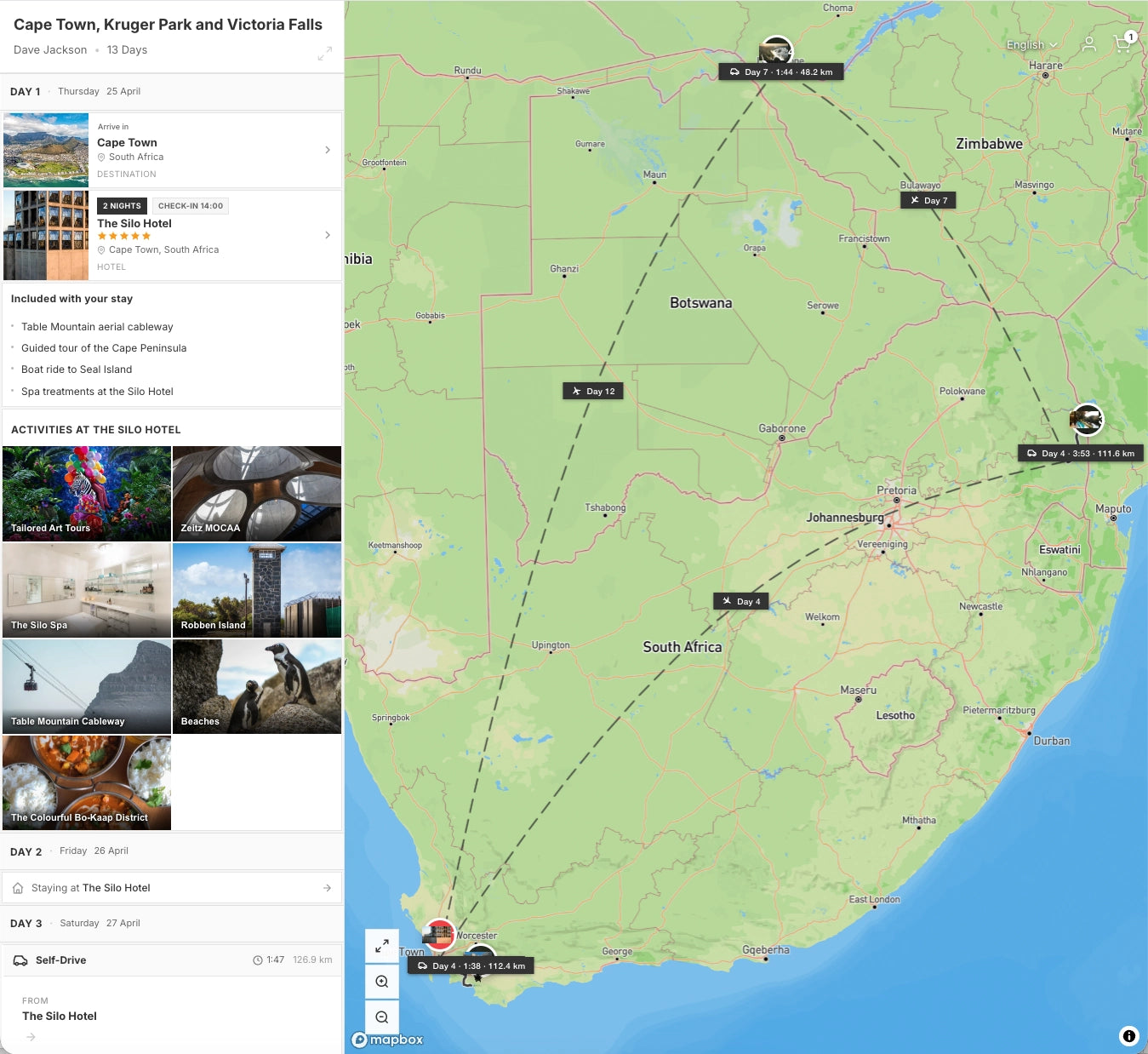Open the Robben Island activity
Viewport: 1148px width, 1054px height.
pyautogui.click(x=257, y=590)
